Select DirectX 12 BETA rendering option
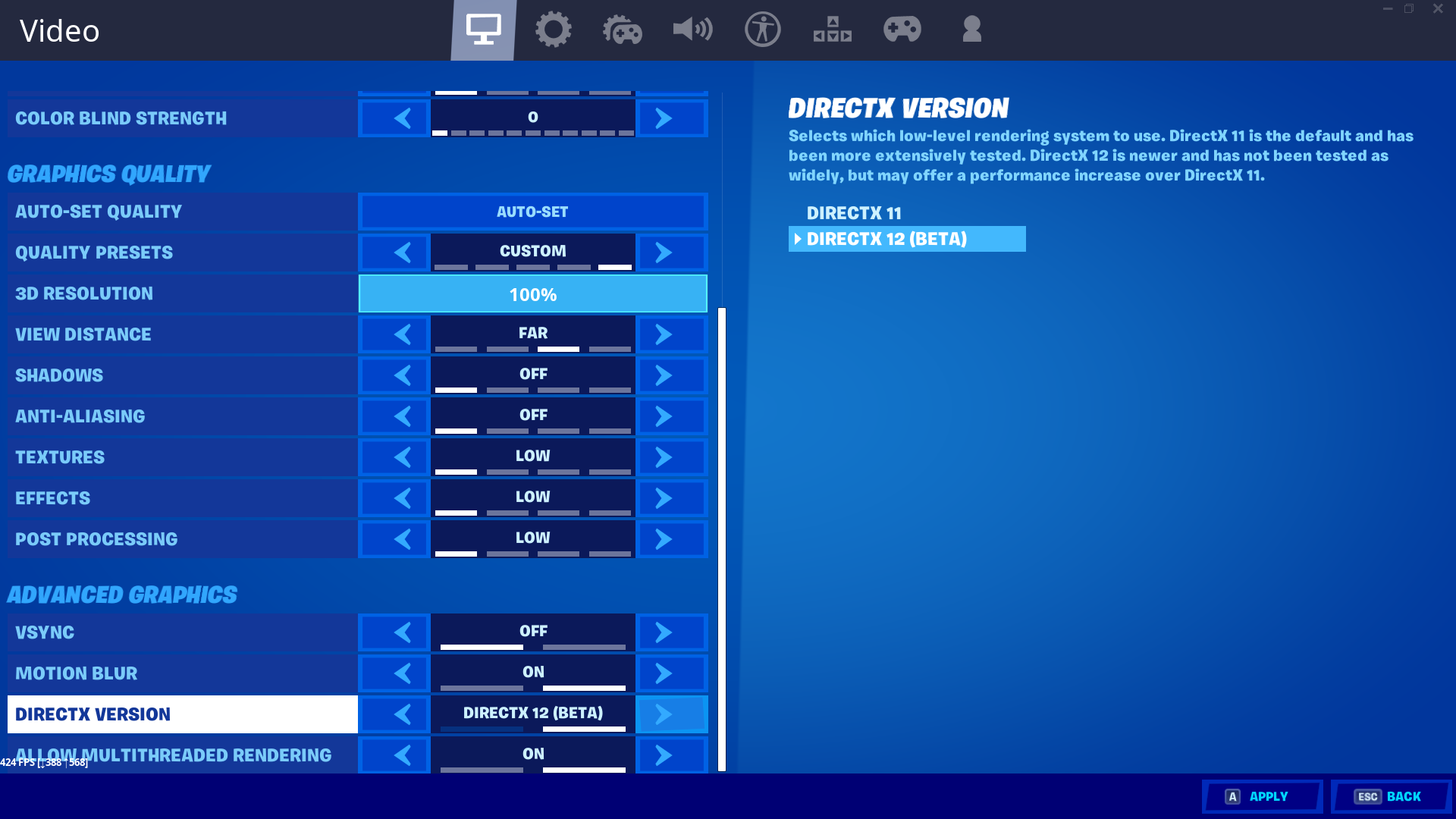 coord(906,238)
